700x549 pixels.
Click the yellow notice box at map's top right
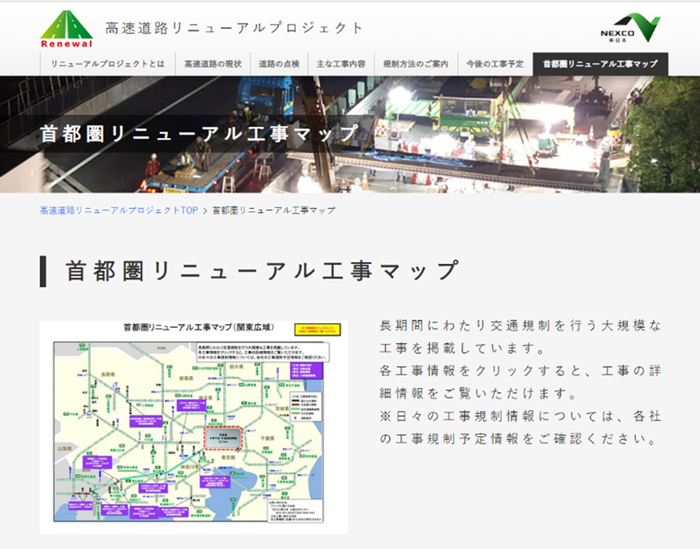pyautogui.click(x=317, y=330)
